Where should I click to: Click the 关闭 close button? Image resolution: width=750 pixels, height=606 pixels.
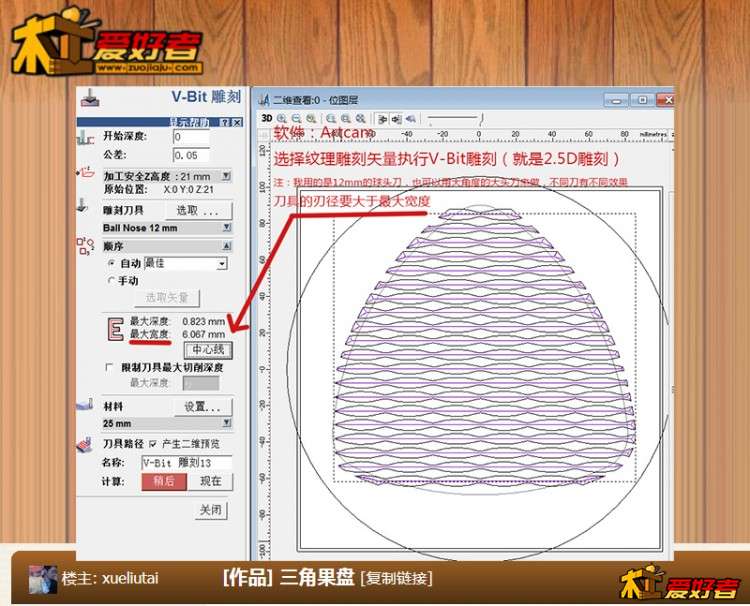pyautogui.click(x=211, y=510)
